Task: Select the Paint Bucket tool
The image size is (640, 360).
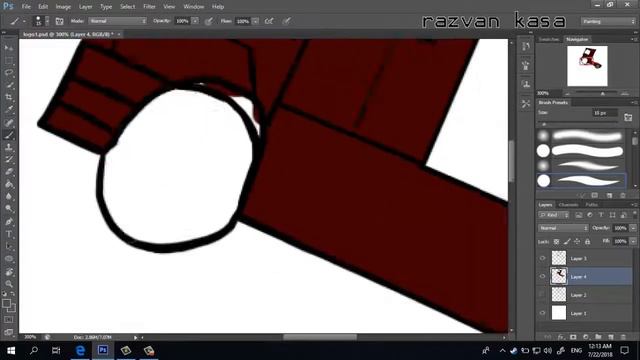Action: 9,184
